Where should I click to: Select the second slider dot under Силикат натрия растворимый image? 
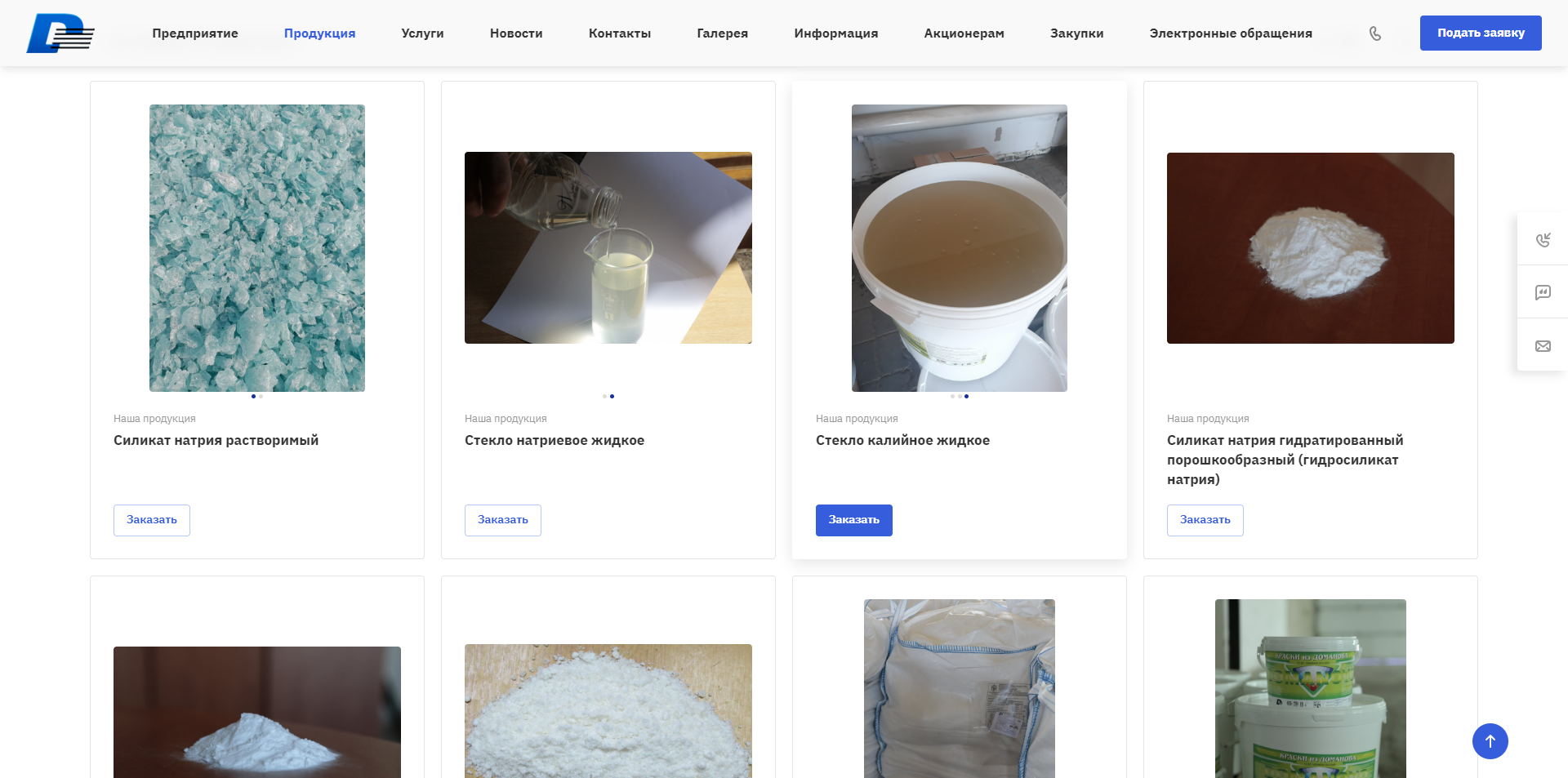point(261,396)
